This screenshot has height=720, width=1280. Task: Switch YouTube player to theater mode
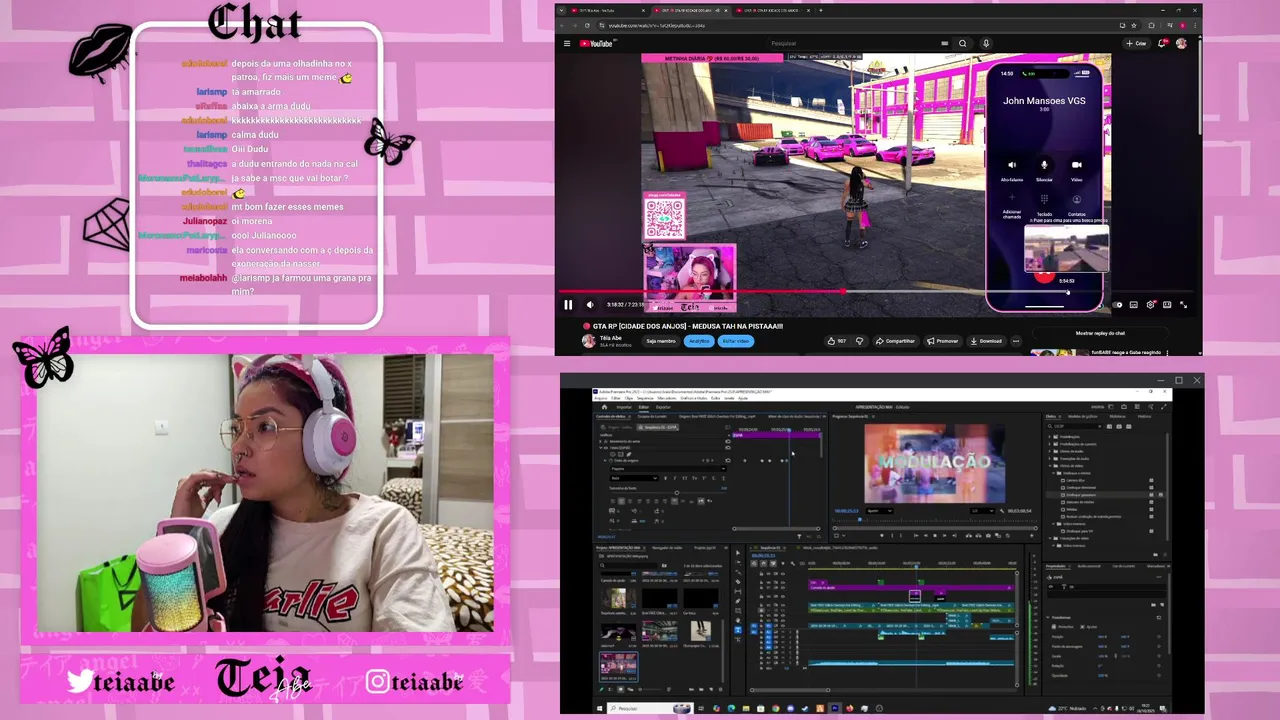[1167, 305]
